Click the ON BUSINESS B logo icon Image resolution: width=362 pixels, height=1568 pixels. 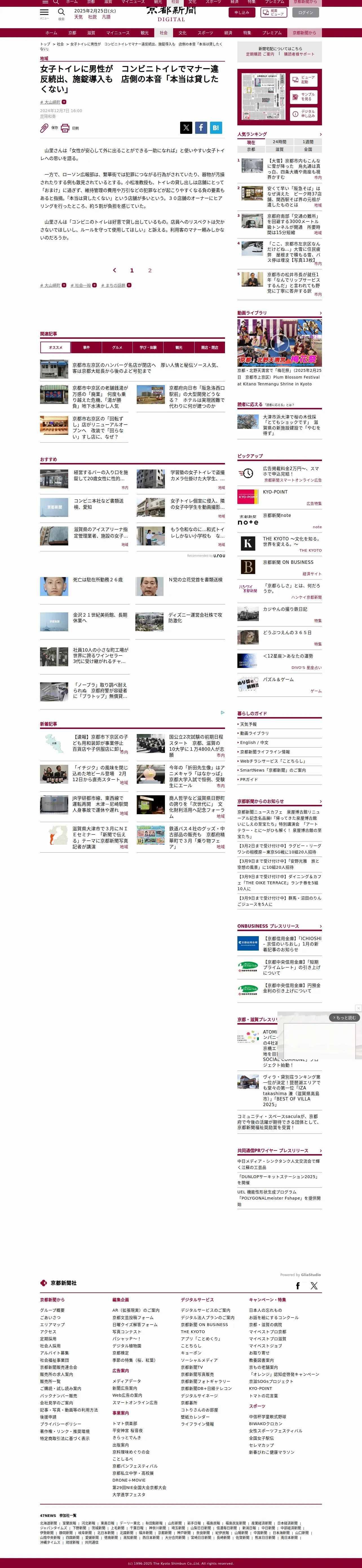248,567
